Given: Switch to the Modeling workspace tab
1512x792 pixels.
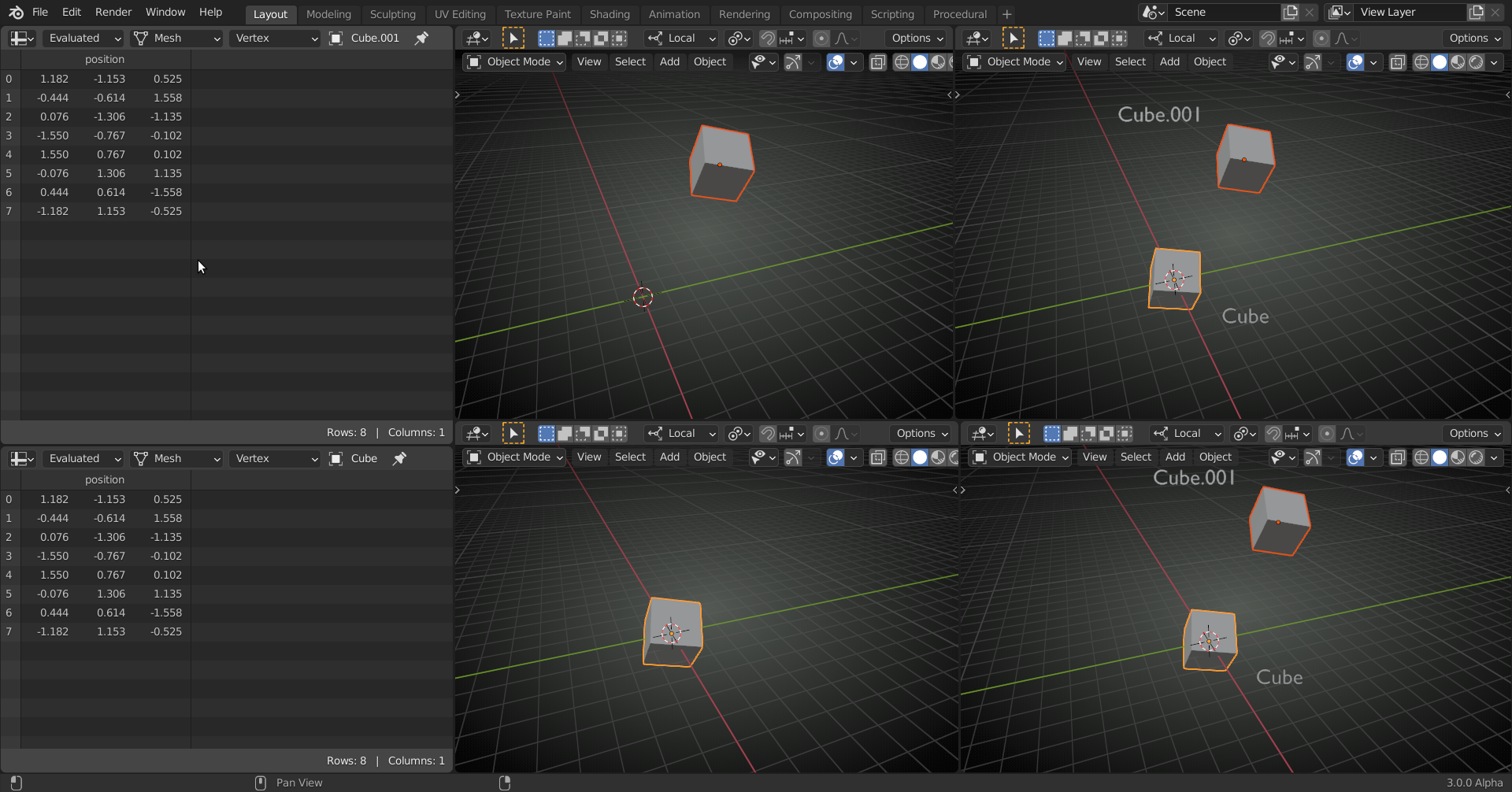Looking at the screenshot, I should point(328,14).
